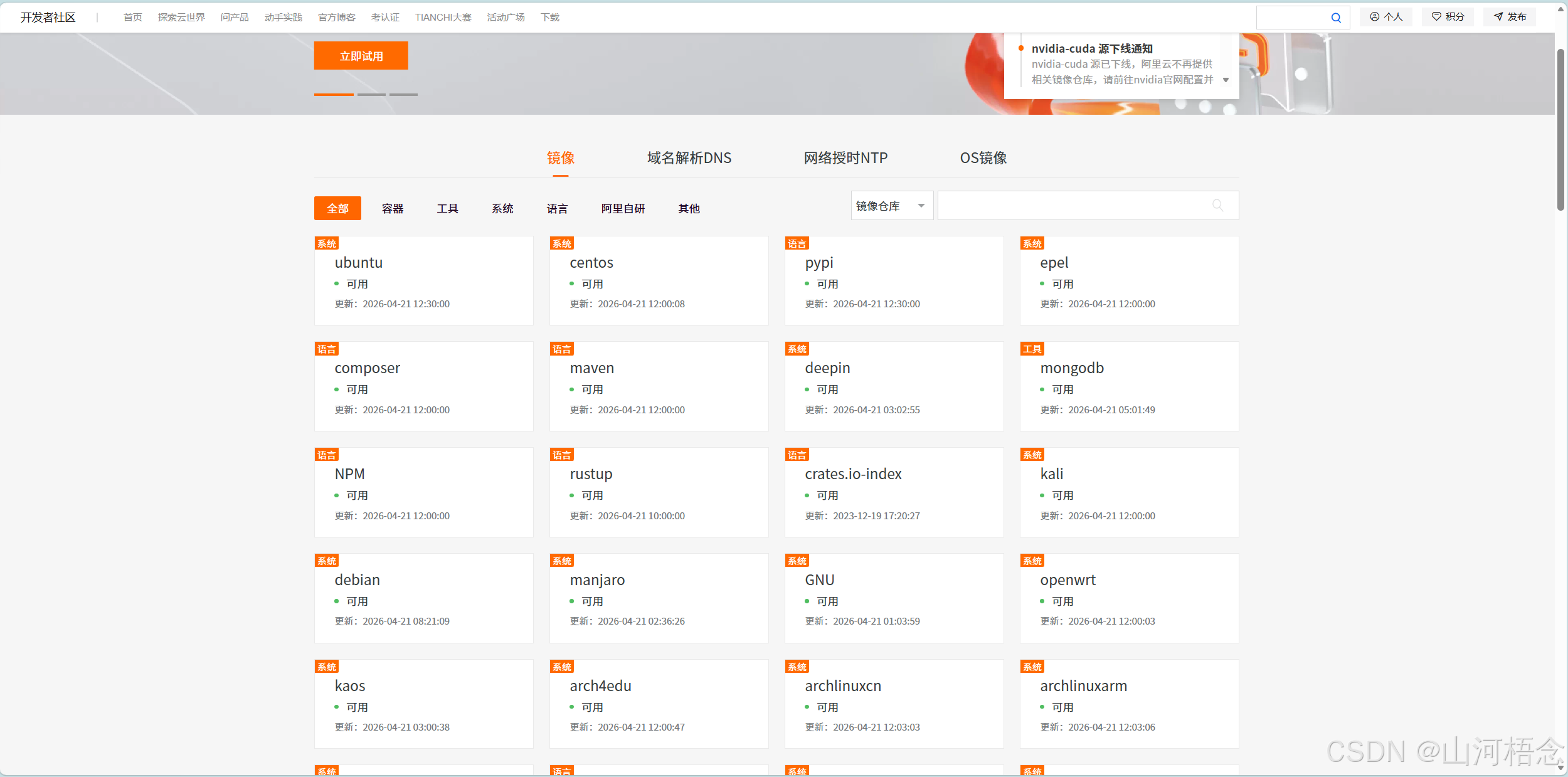Open the 问产品 nav link

click(235, 18)
